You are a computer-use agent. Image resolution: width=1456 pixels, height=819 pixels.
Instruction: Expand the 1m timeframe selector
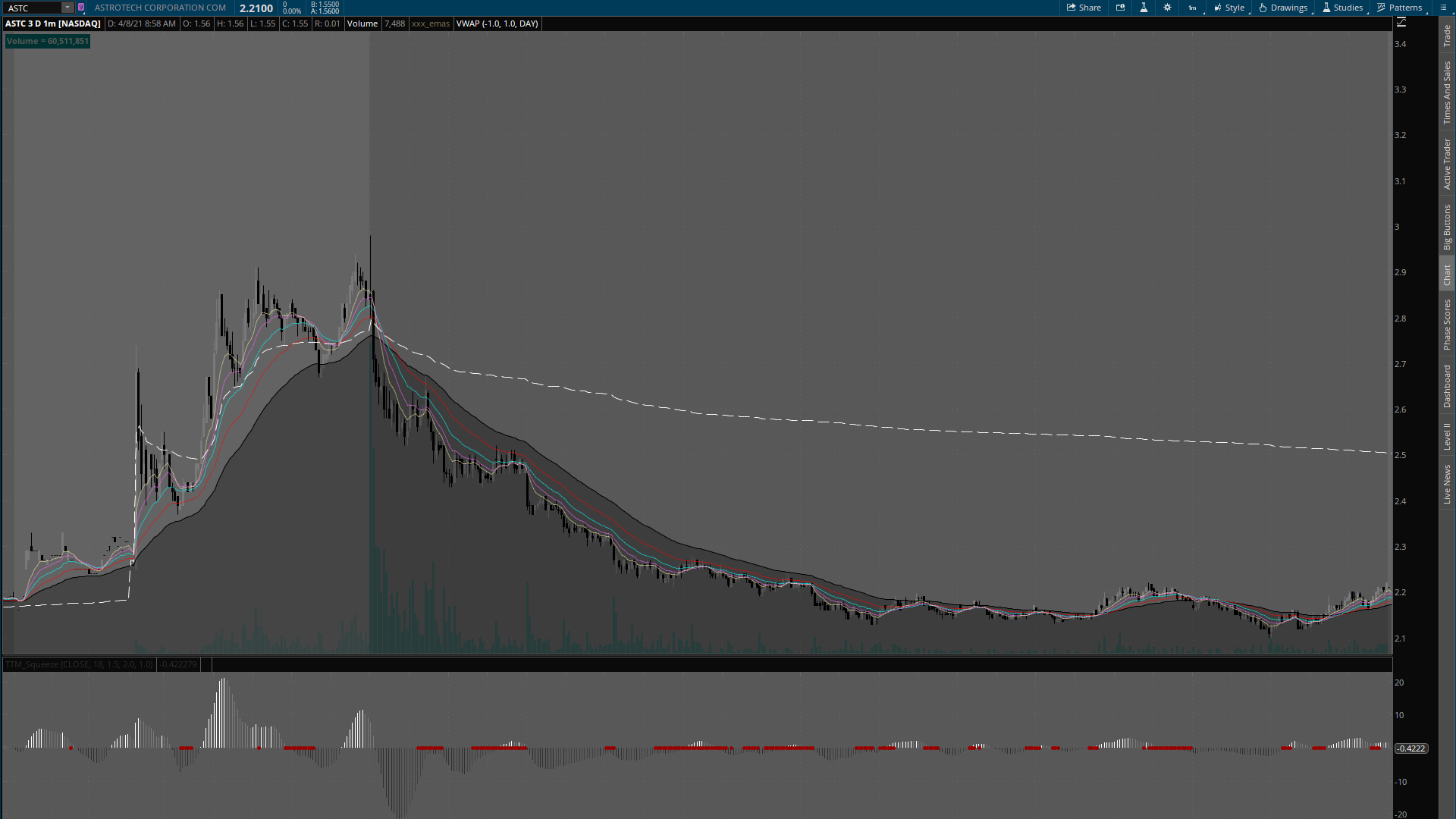1192,8
